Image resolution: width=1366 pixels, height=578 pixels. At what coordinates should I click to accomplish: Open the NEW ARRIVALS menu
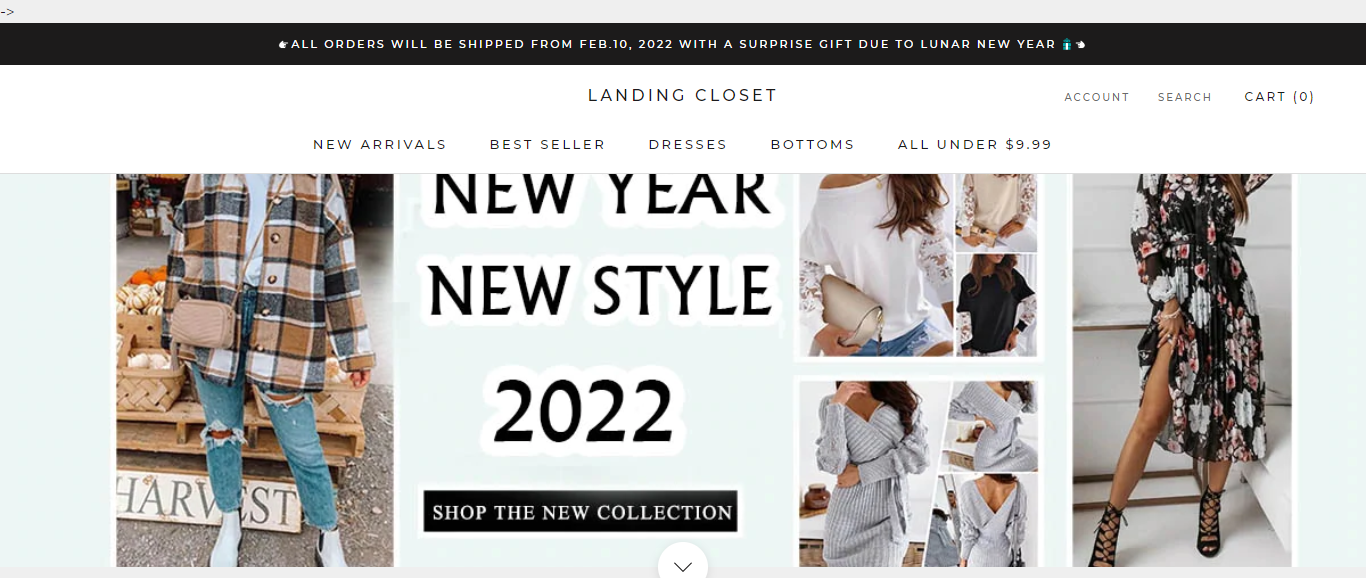[380, 144]
